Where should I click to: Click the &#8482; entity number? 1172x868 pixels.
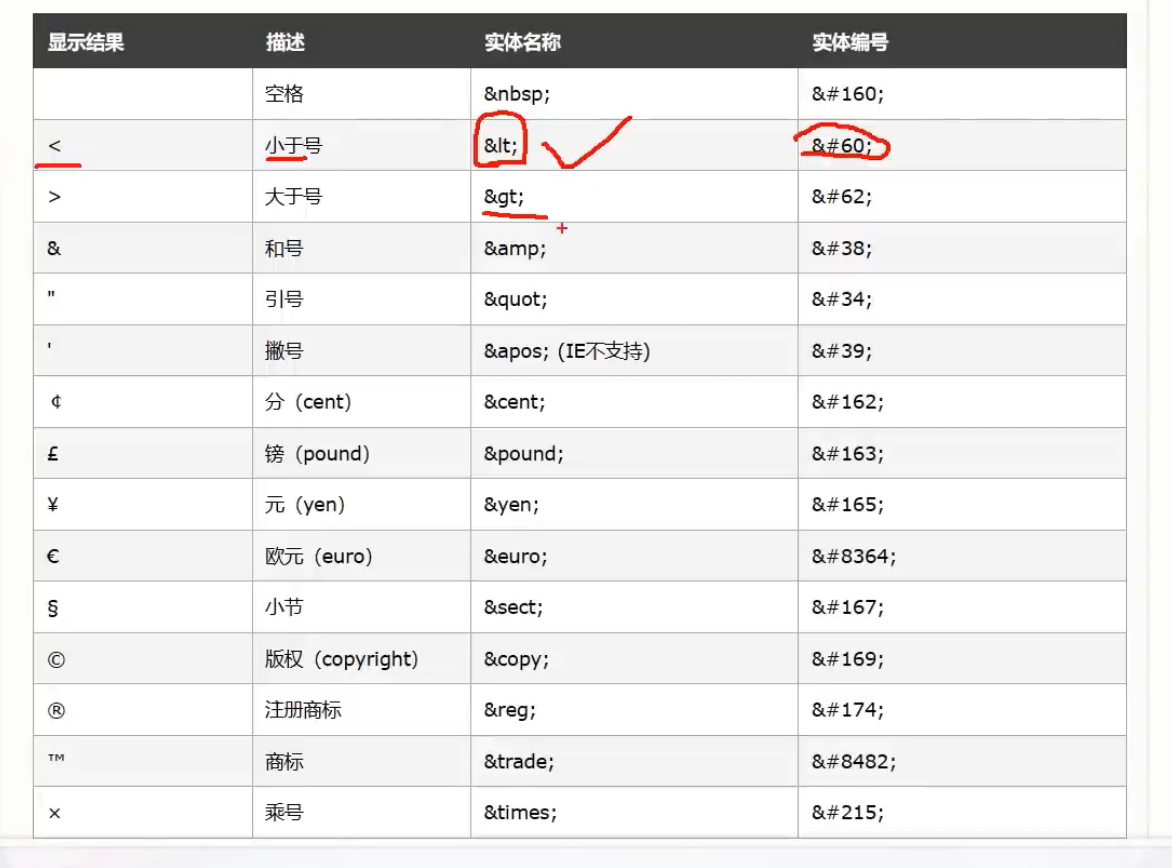pyautogui.click(x=854, y=762)
